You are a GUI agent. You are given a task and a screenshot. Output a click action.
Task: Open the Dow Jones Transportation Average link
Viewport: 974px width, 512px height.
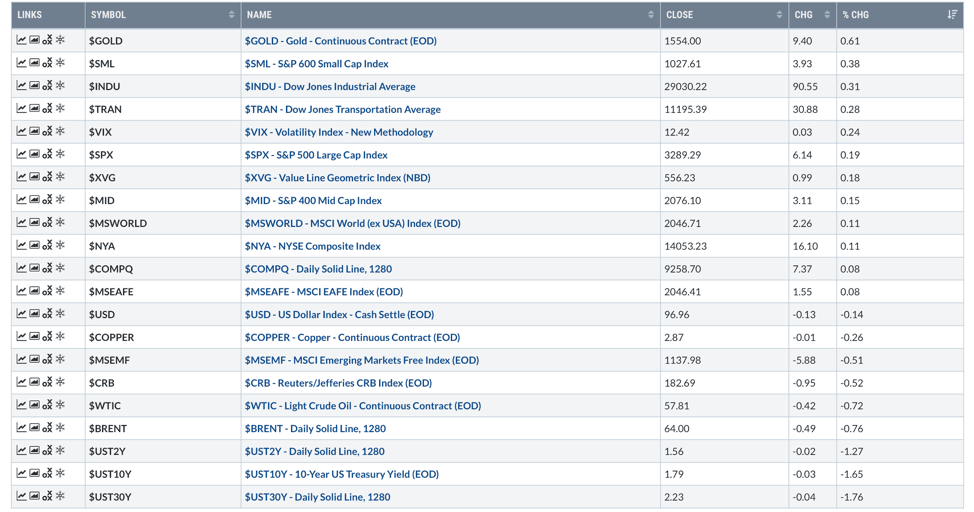pyautogui.click(x=342, y=109)
